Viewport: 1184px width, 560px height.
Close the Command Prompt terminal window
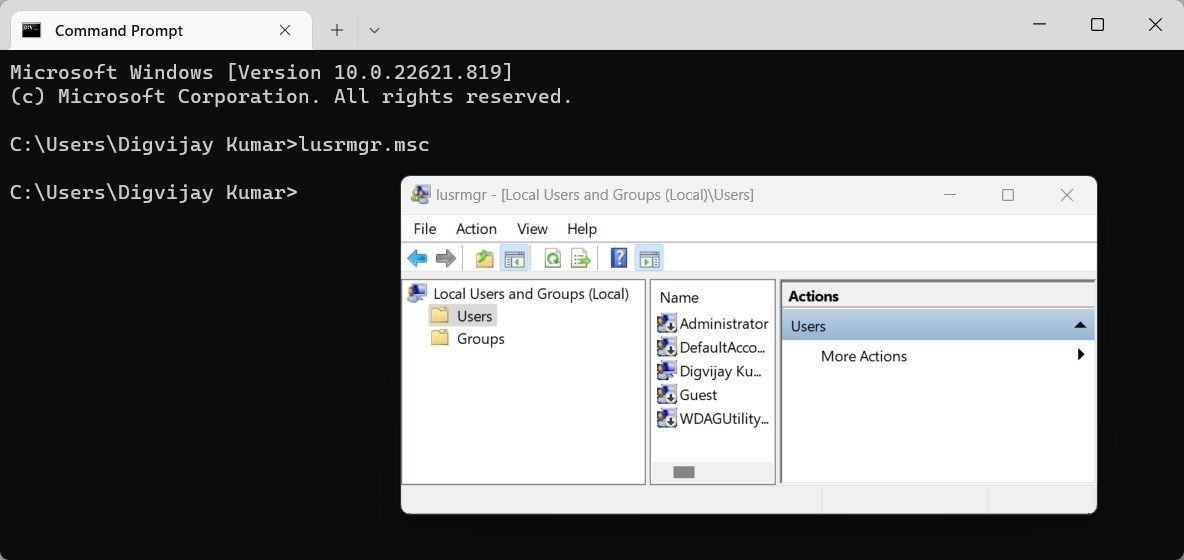[1155, 24]
